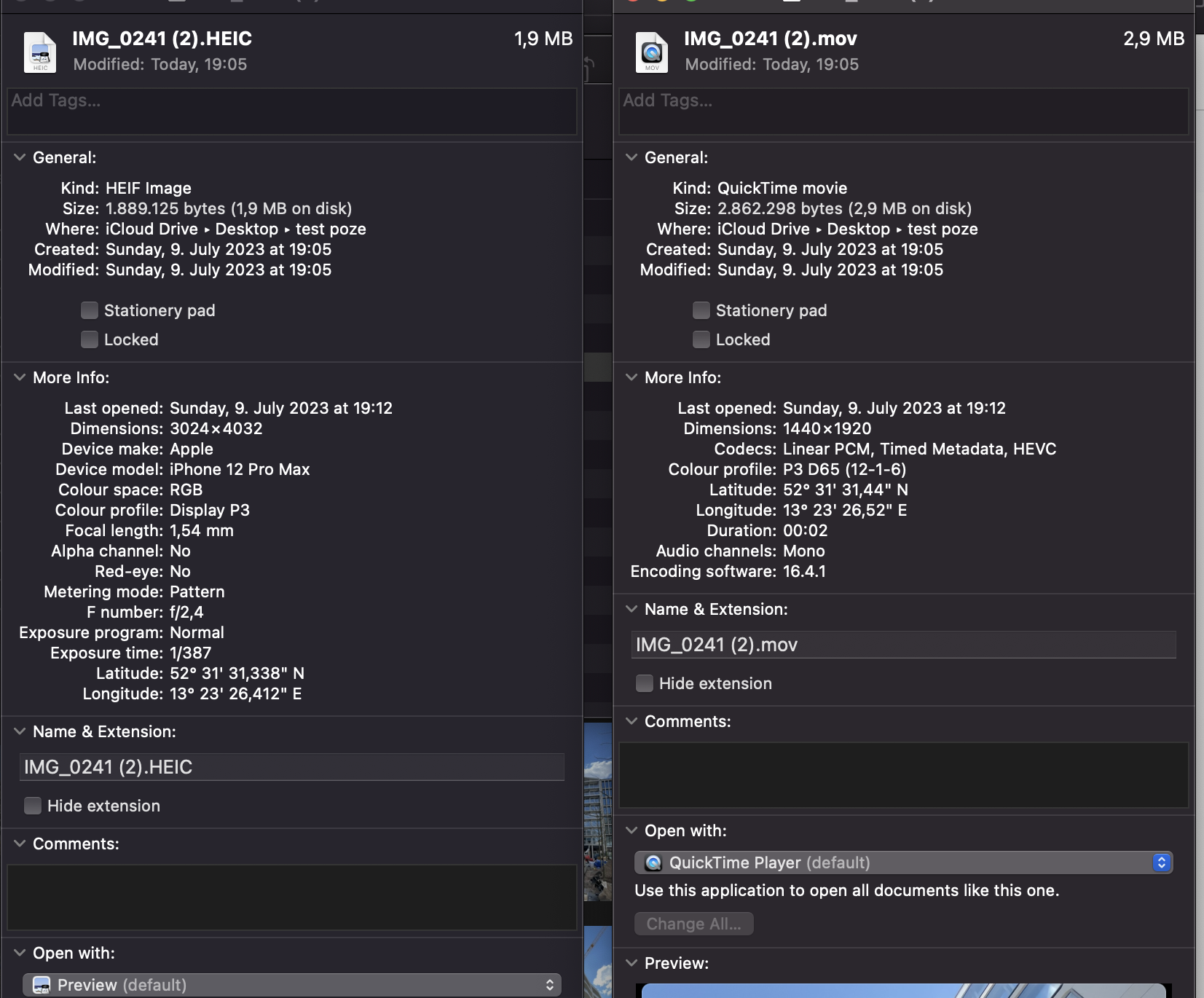Click the Codecs value Linear PCM, Timed Metadata, HEVC
Viewport: 1204px width, 998px height.
pos(920,449)
